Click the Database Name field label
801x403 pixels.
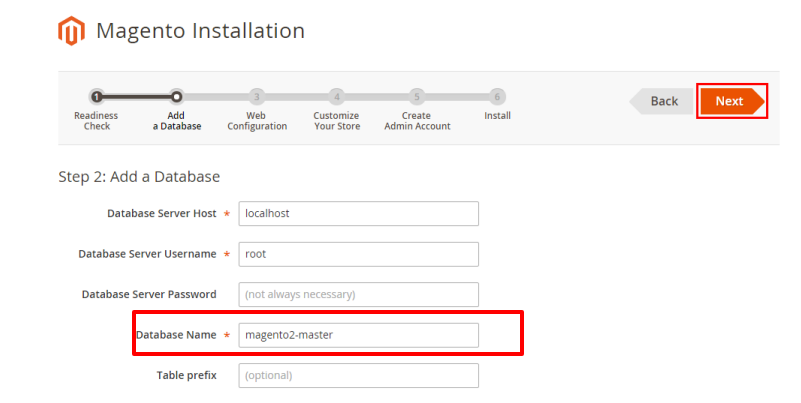click(x=176, y=335)
